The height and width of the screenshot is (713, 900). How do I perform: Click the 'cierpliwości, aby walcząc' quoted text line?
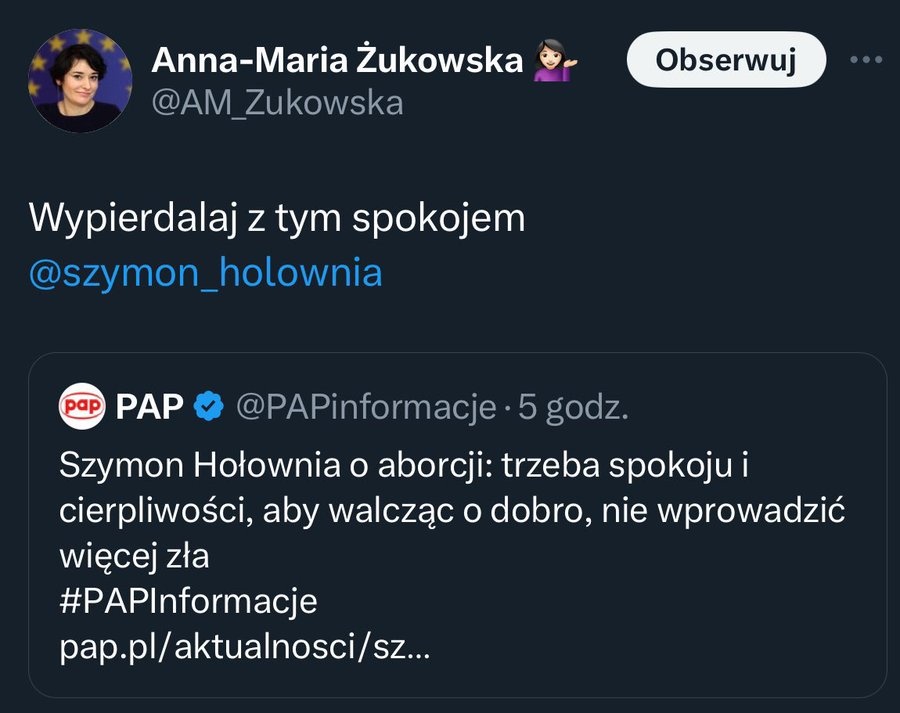[x=452, y=510]
